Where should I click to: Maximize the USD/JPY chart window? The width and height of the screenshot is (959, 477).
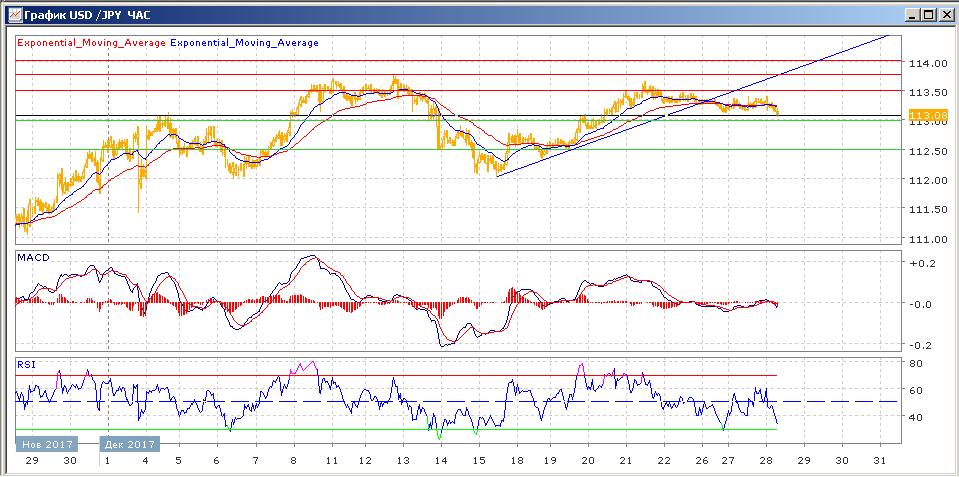pos(928,15)
